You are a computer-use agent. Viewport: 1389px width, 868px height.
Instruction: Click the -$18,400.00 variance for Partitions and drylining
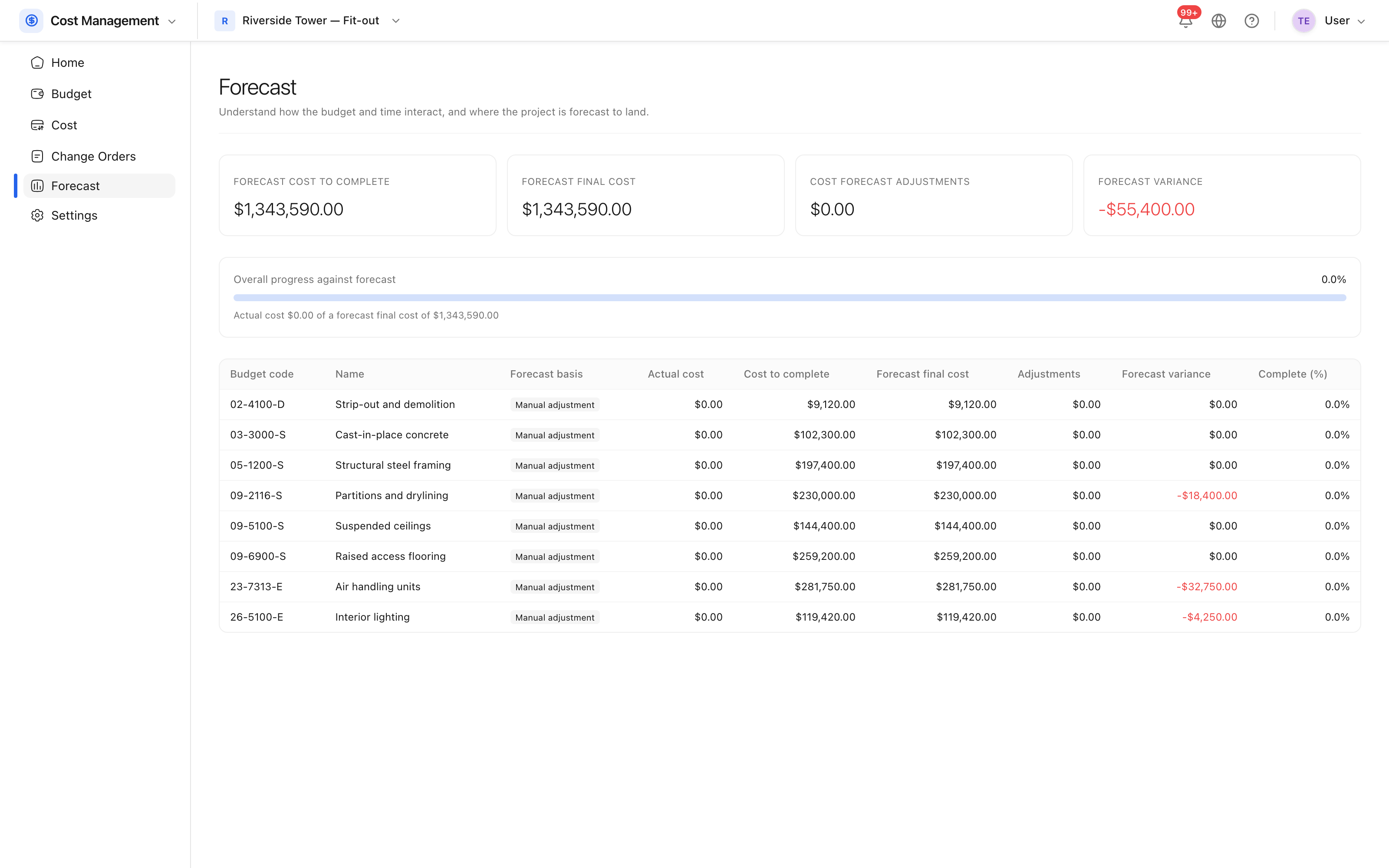1207,496
